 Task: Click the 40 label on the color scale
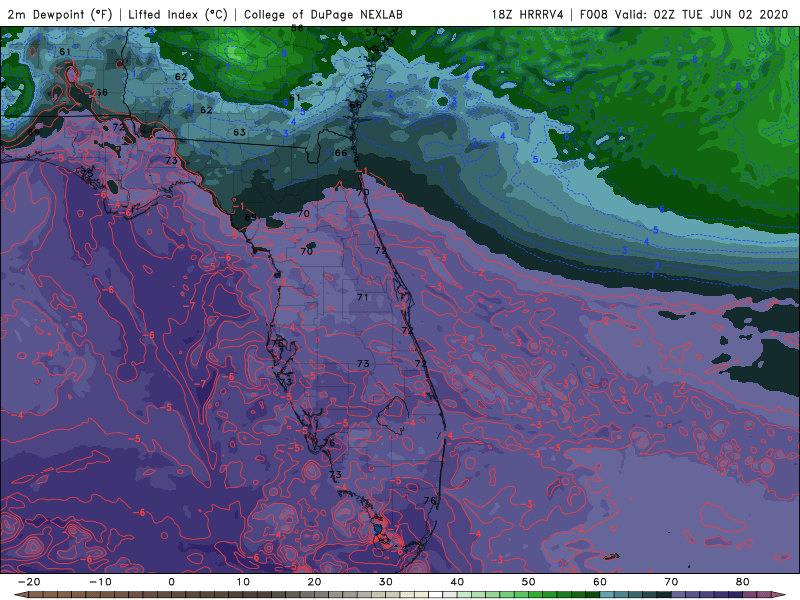[457, 582]
